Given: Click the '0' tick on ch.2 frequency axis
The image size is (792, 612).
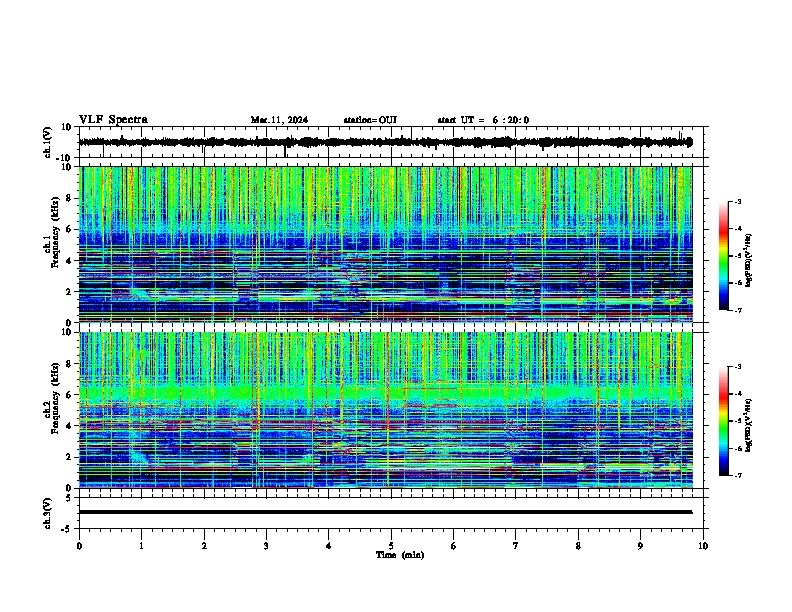Looking at the screenshot, I should click(x=69, y=488).
